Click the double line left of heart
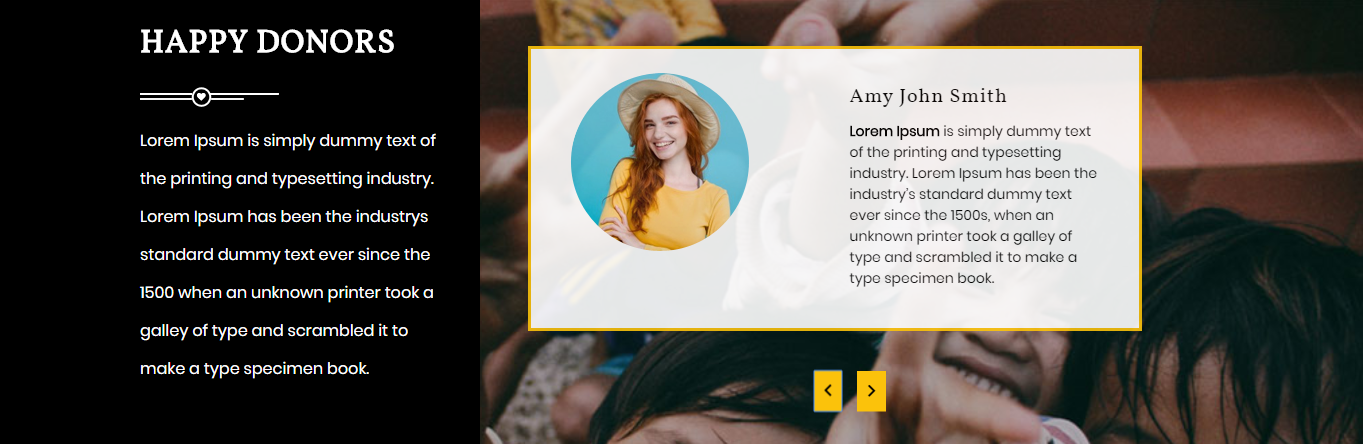 166,97
